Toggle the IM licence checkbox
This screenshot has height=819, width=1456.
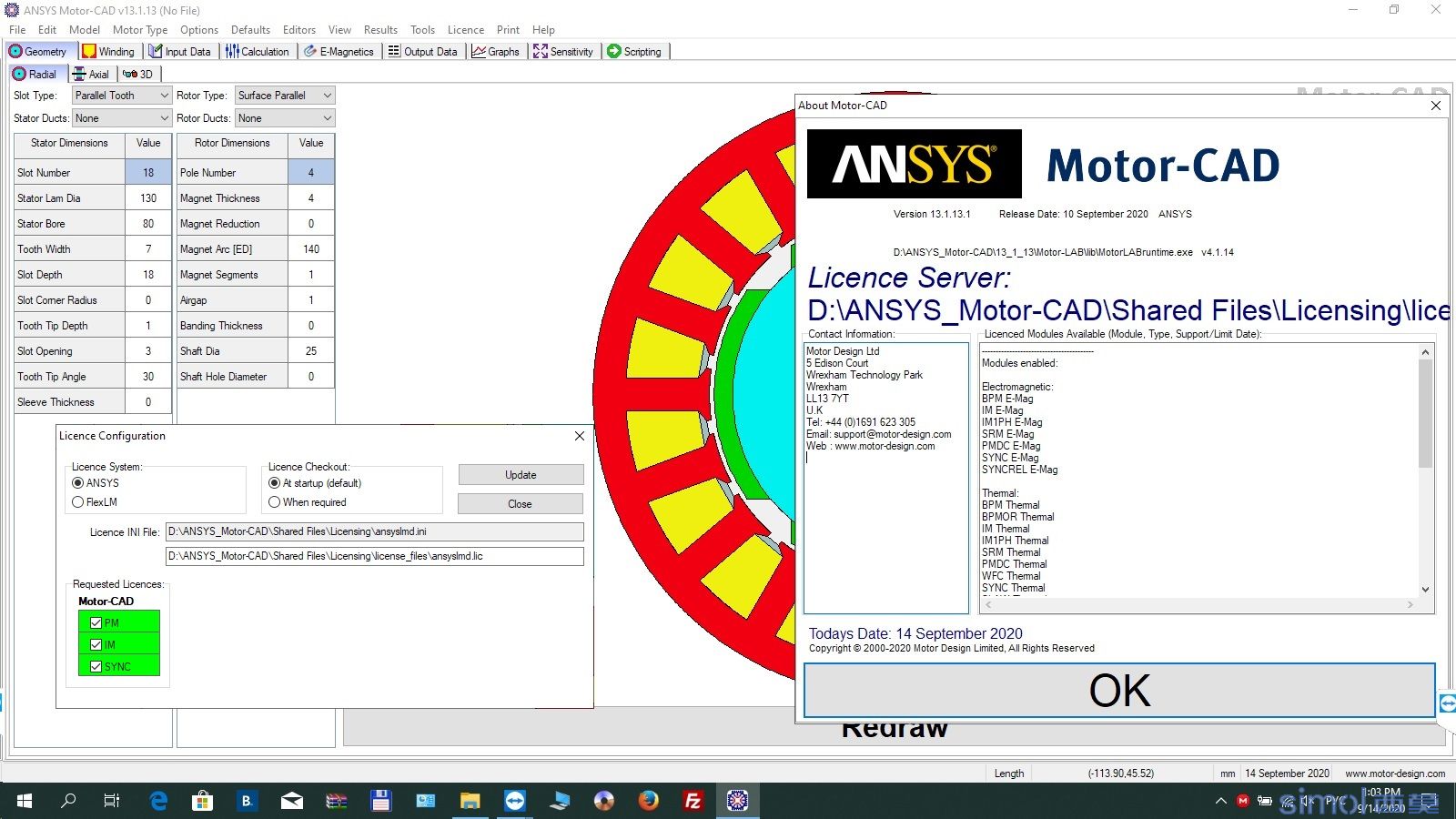(x=96, y=645)
